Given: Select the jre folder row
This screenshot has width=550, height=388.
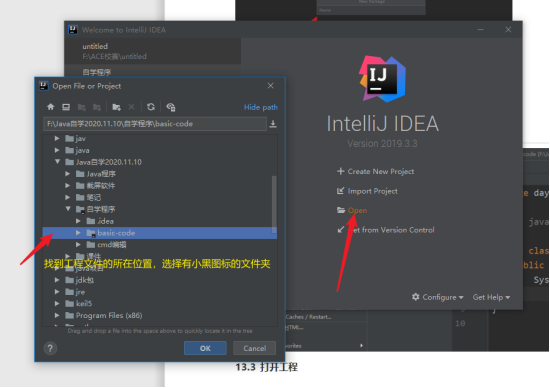Looking at the screenshot, I should point(160,292).
